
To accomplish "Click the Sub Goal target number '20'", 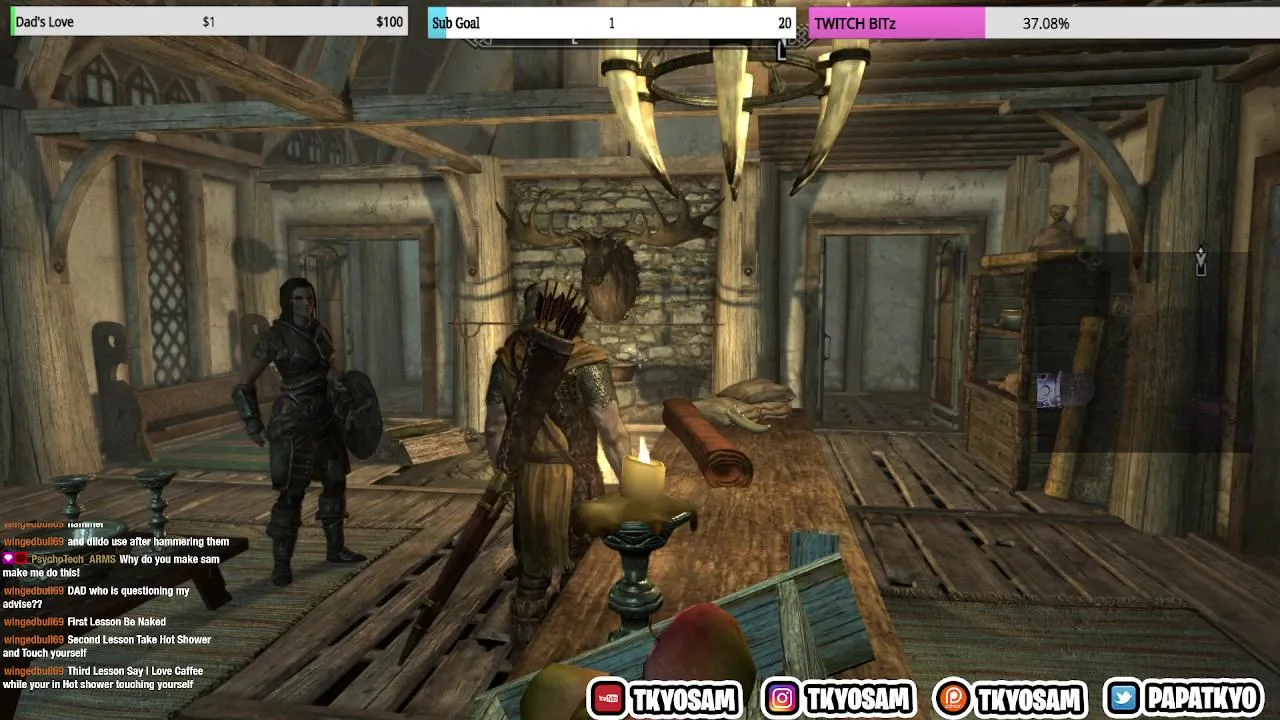I will 784,23.
